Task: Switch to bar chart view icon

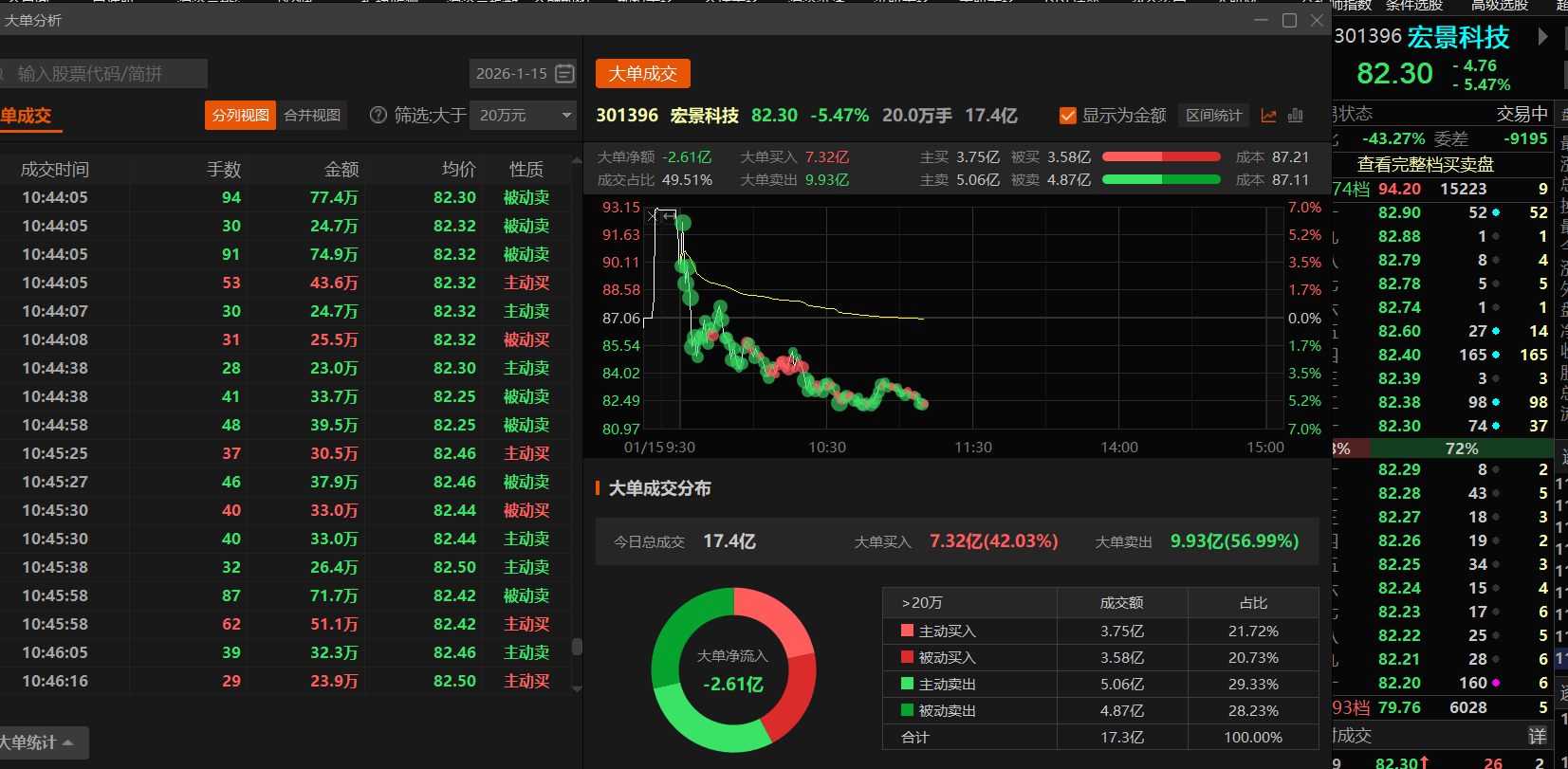Action: click(x=1296, y=115)
